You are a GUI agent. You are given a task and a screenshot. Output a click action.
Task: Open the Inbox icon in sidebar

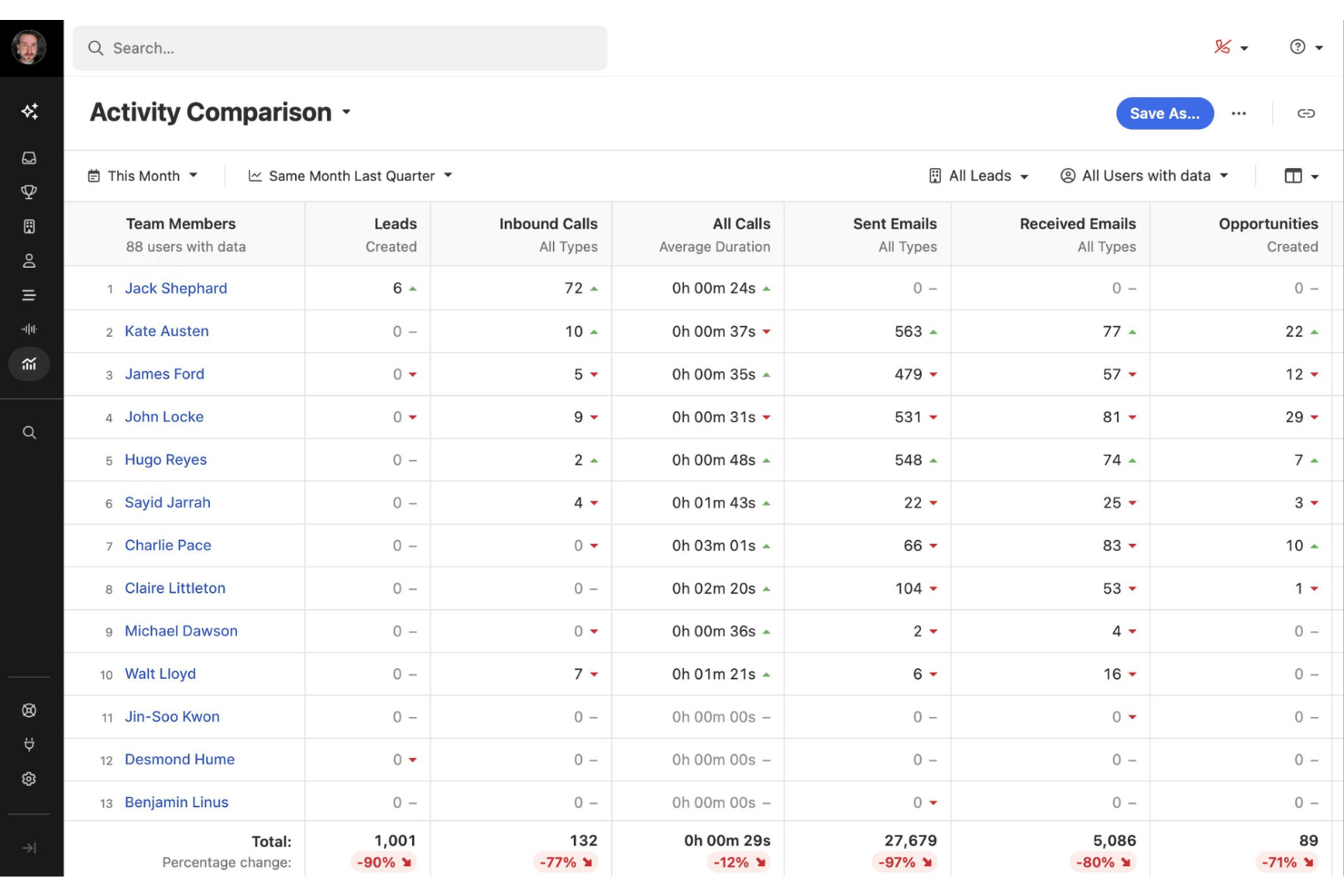click(29, 158)
